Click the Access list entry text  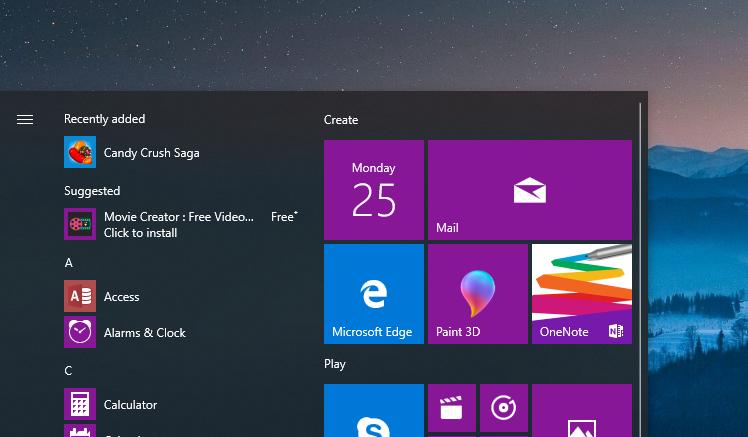pos(122,297)
